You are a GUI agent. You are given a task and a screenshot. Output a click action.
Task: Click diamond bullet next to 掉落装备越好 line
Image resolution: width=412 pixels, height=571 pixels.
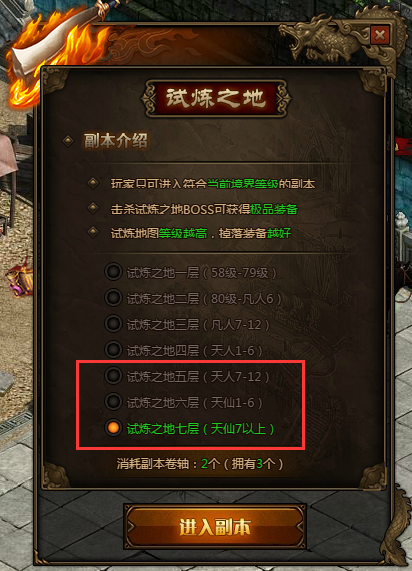[93, 232]
